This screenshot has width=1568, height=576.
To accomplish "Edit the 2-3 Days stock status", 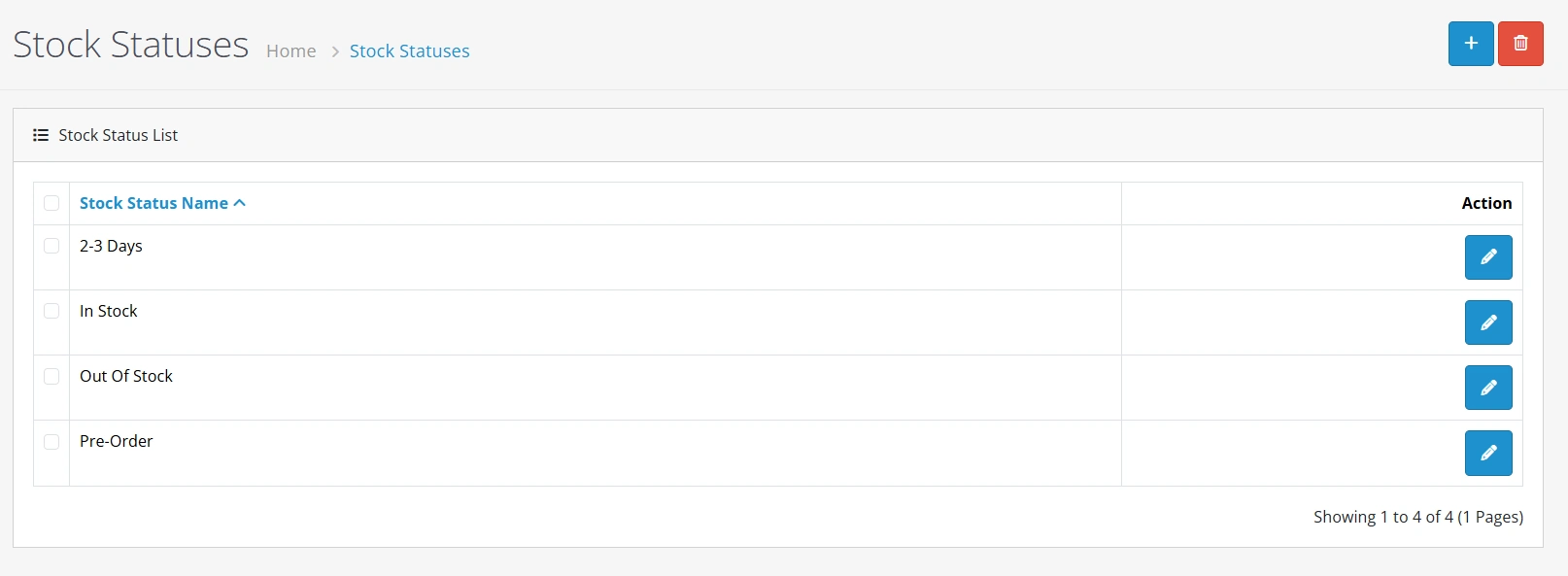I will pos(1488,257).
